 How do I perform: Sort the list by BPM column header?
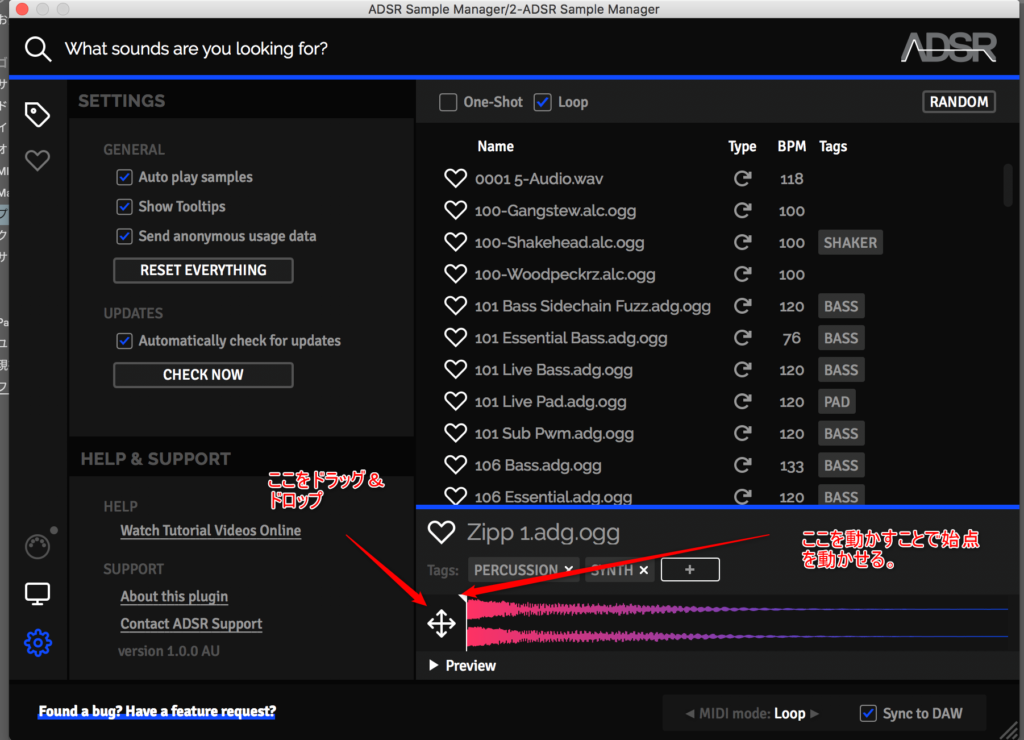[x=791, y=146]
